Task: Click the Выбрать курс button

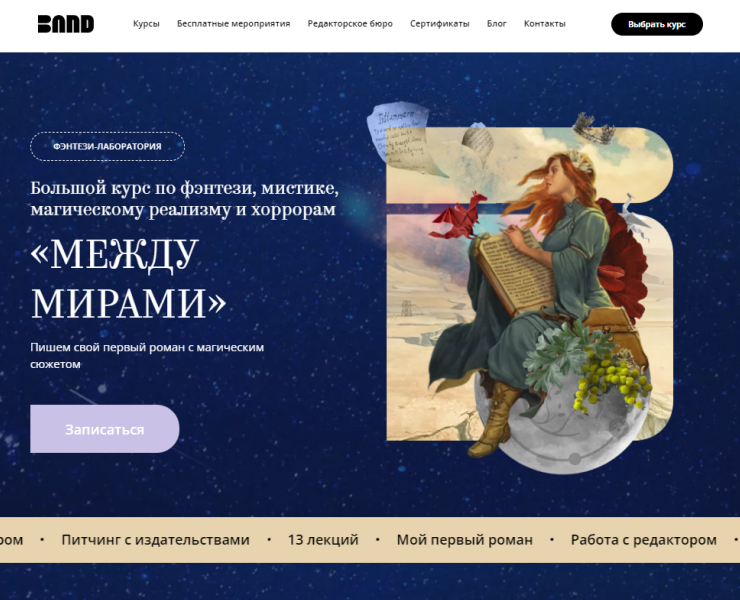Action: tap(656, 24)
